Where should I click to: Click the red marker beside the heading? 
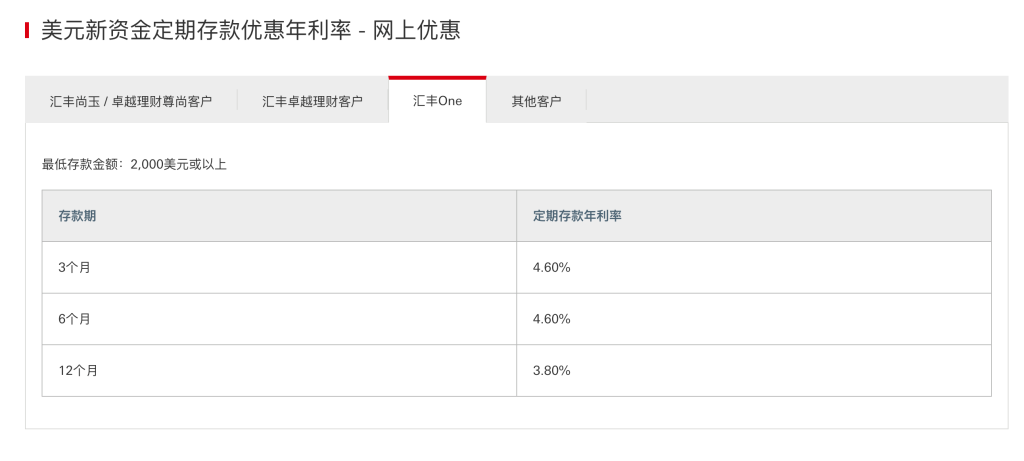pyautogui.click(x=27, y=31)
